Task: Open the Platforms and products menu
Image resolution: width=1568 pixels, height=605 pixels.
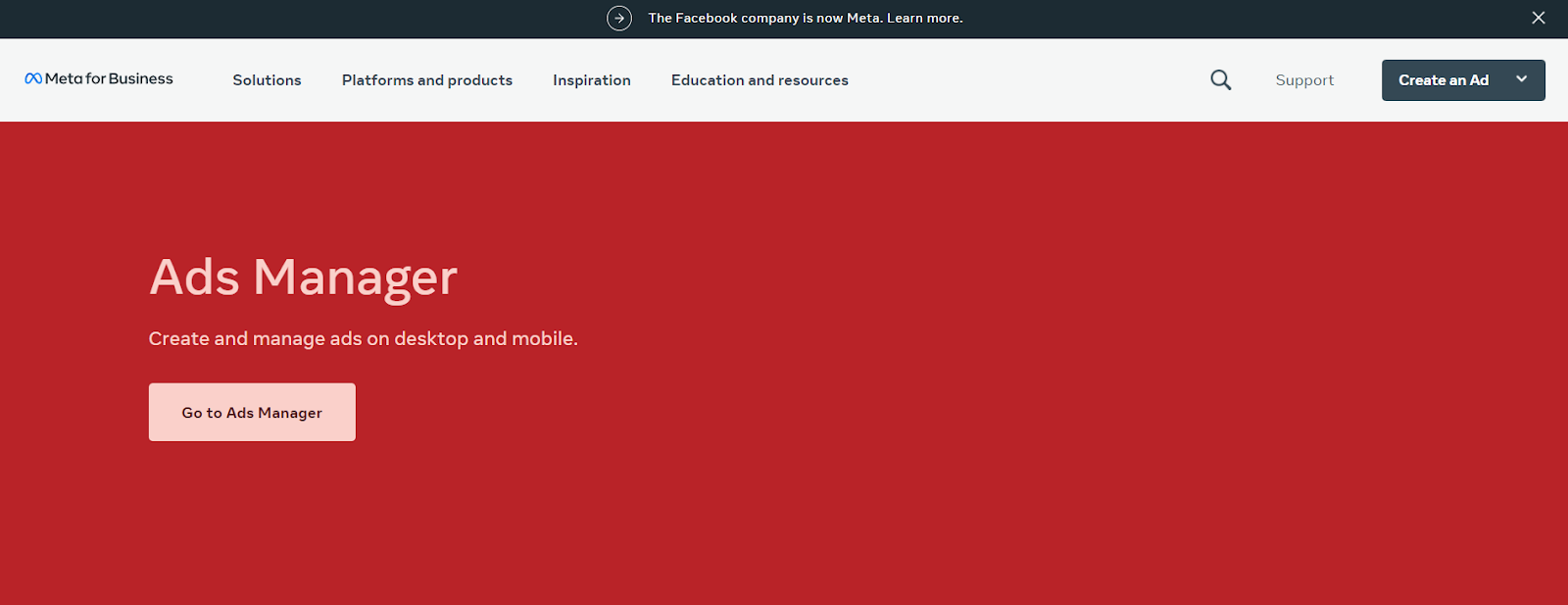Action: click(x=427, y=80)
